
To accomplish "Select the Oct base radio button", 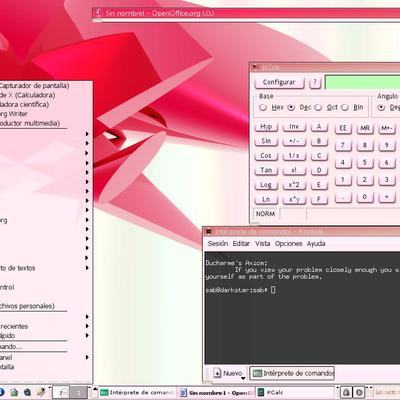I will [318, 107].
